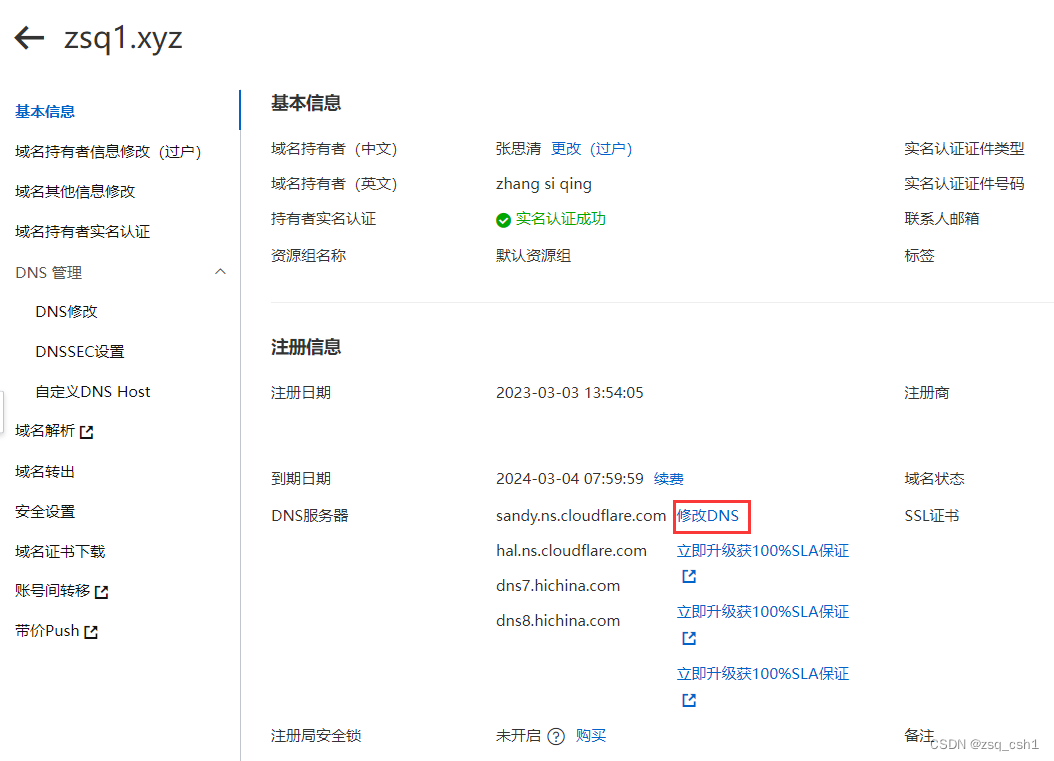1054x761 pixels.
Task: Click 购买 for registry security lock
Action: 590,735
